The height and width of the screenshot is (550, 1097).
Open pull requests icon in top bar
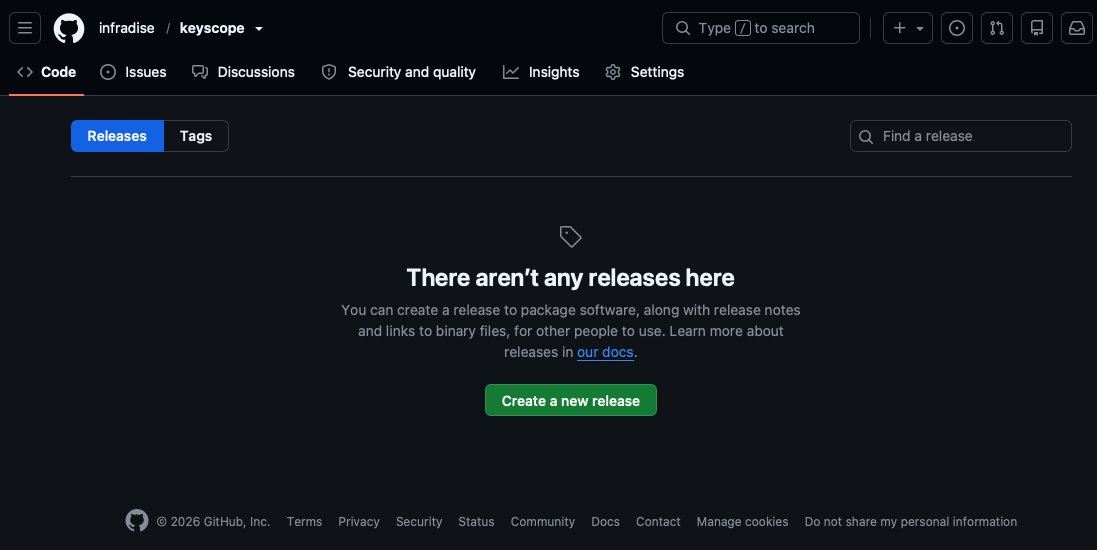pyautogui.click(x=997, y=28)
